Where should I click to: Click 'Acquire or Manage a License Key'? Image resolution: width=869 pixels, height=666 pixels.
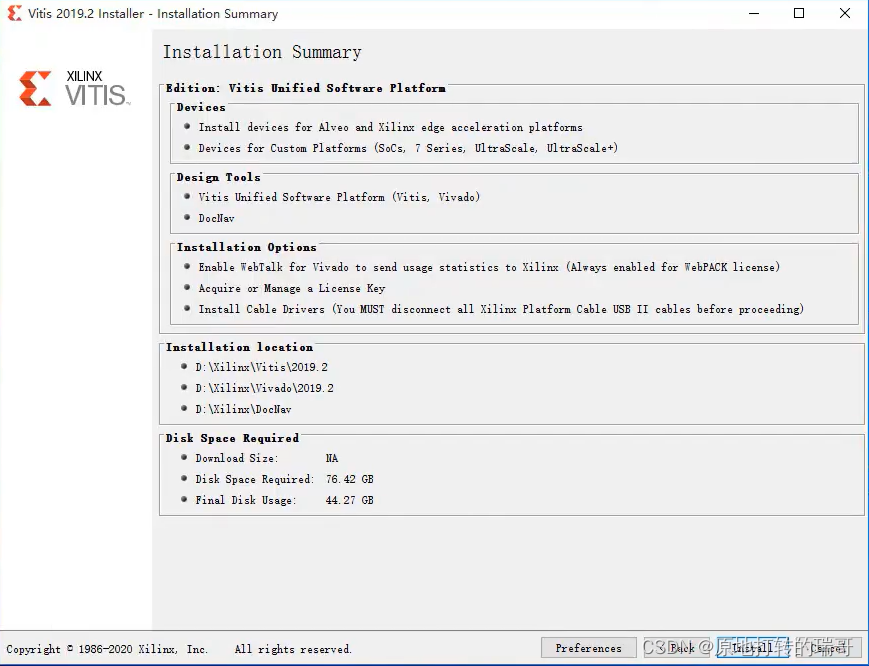[292, 288]
